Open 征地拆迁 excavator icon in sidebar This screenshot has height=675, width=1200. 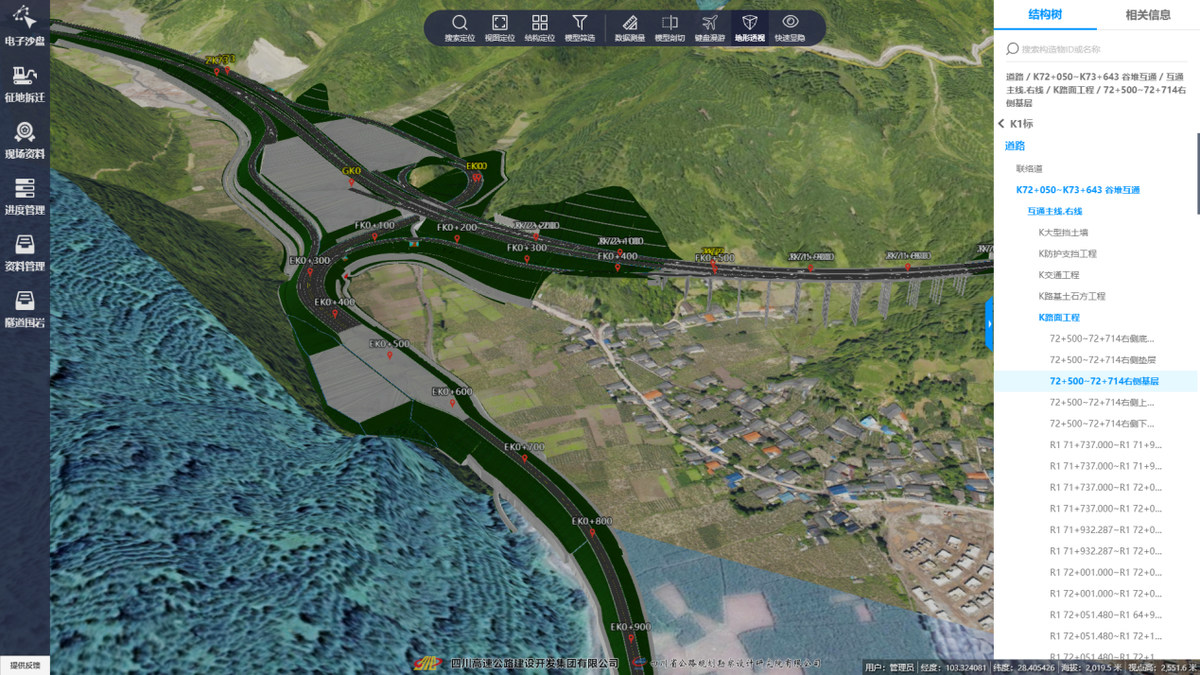(25, 82)
